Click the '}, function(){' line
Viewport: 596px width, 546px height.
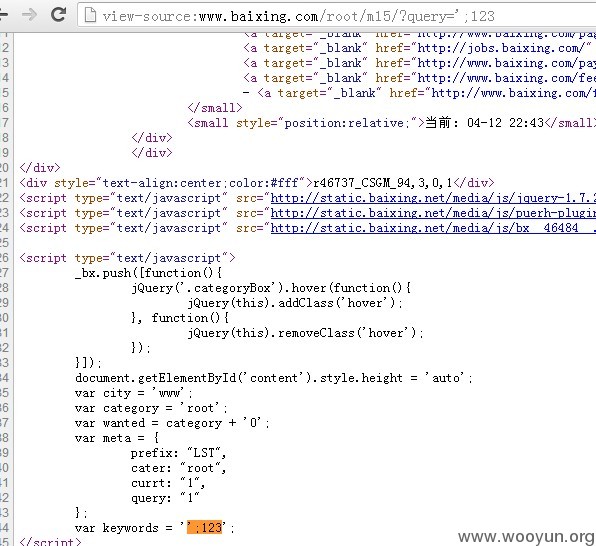(180, 318)
